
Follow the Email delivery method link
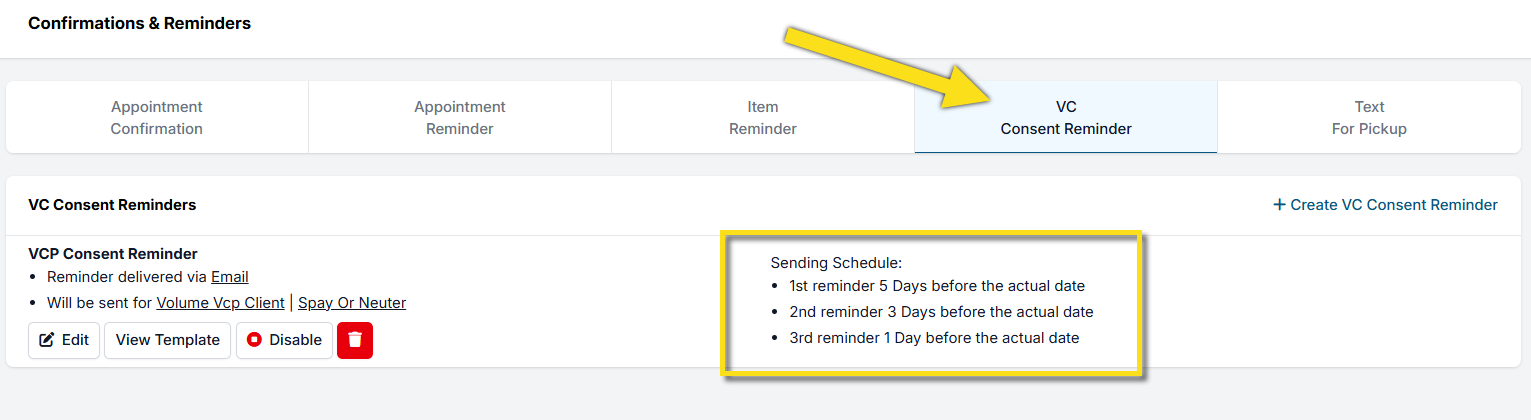coord(230,277)
